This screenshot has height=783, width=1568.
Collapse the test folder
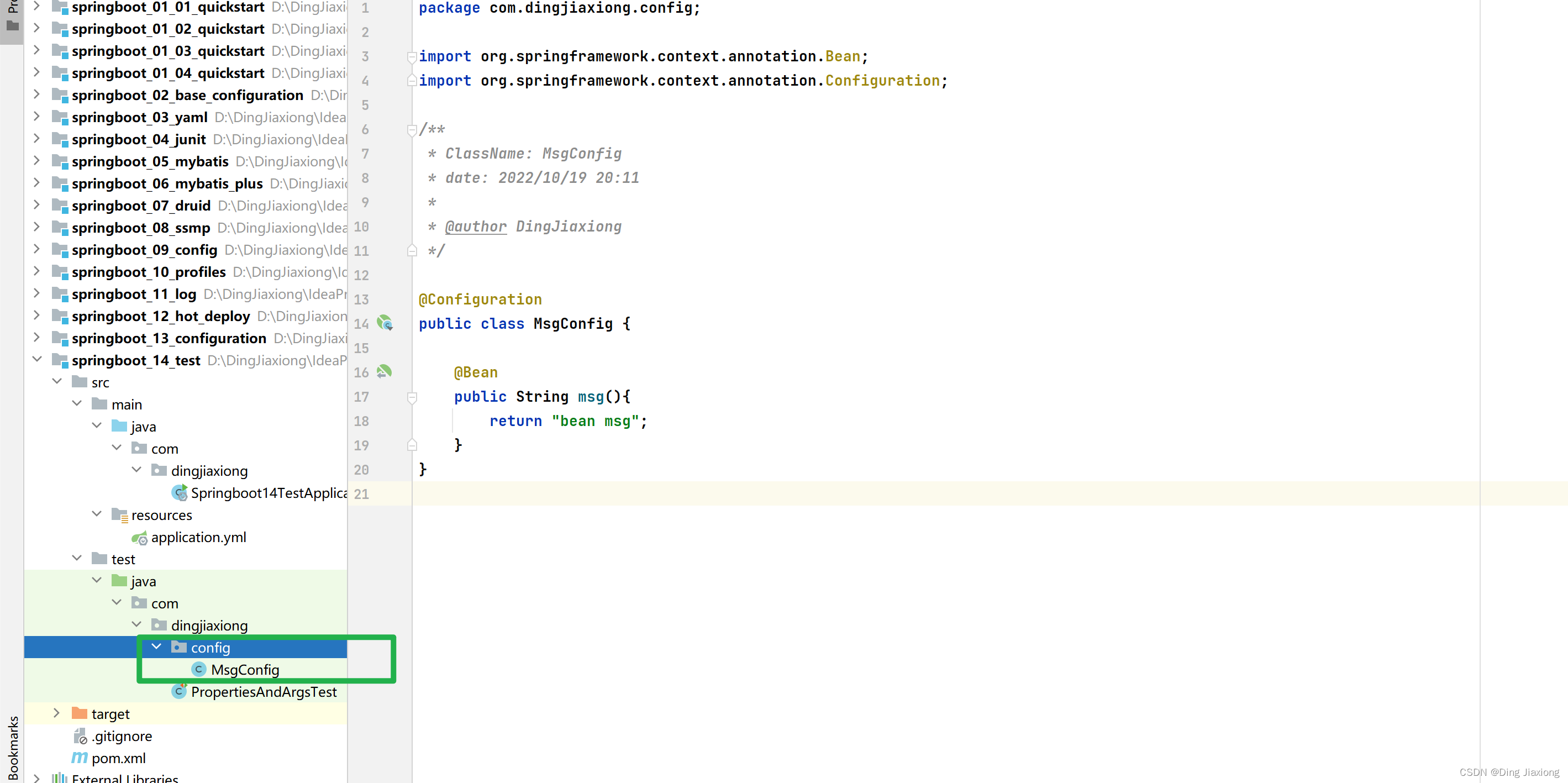[77, 558]
